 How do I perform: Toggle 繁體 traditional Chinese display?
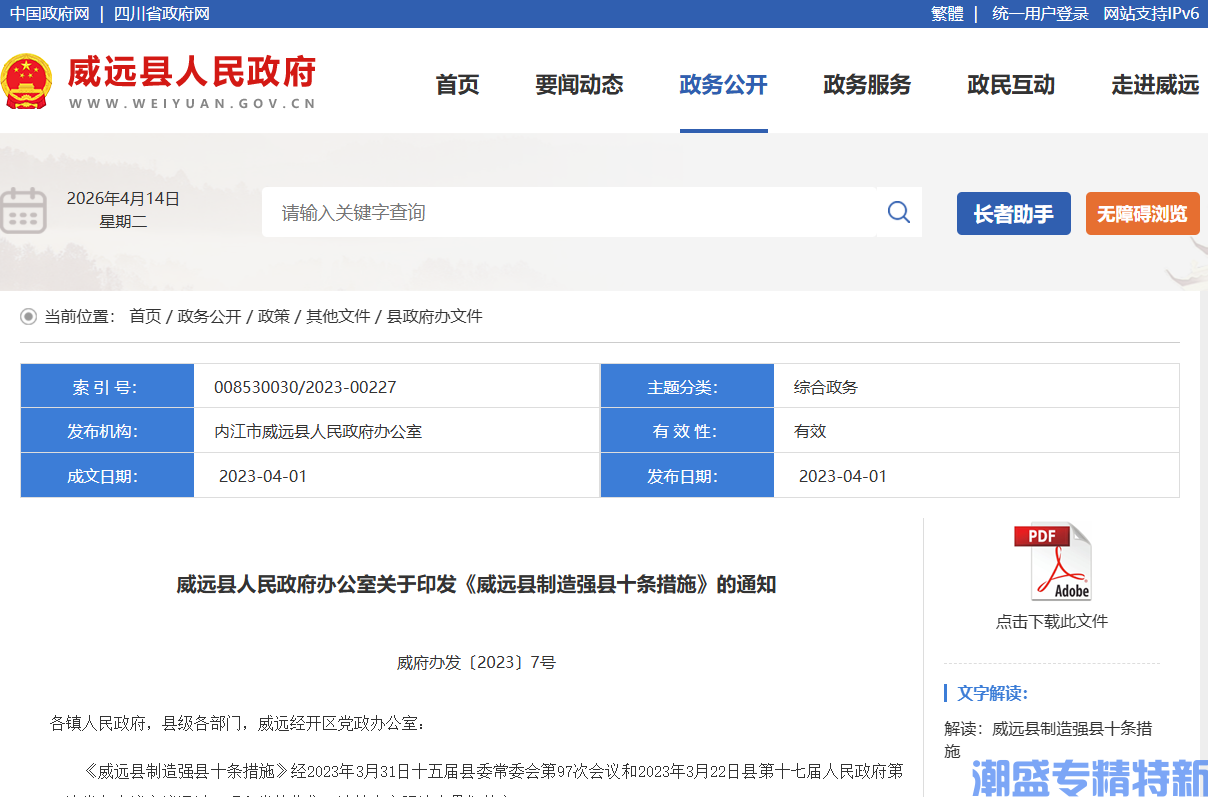click(945, 14)
